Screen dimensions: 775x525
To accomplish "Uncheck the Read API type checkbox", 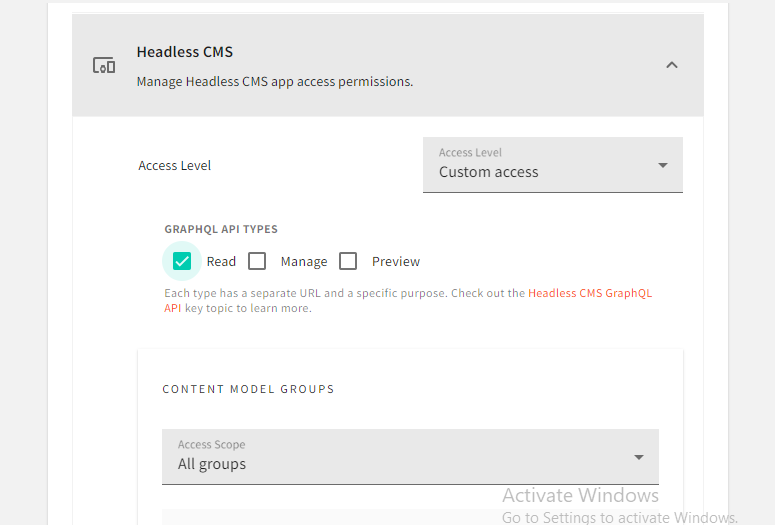I will coord(182,261).
